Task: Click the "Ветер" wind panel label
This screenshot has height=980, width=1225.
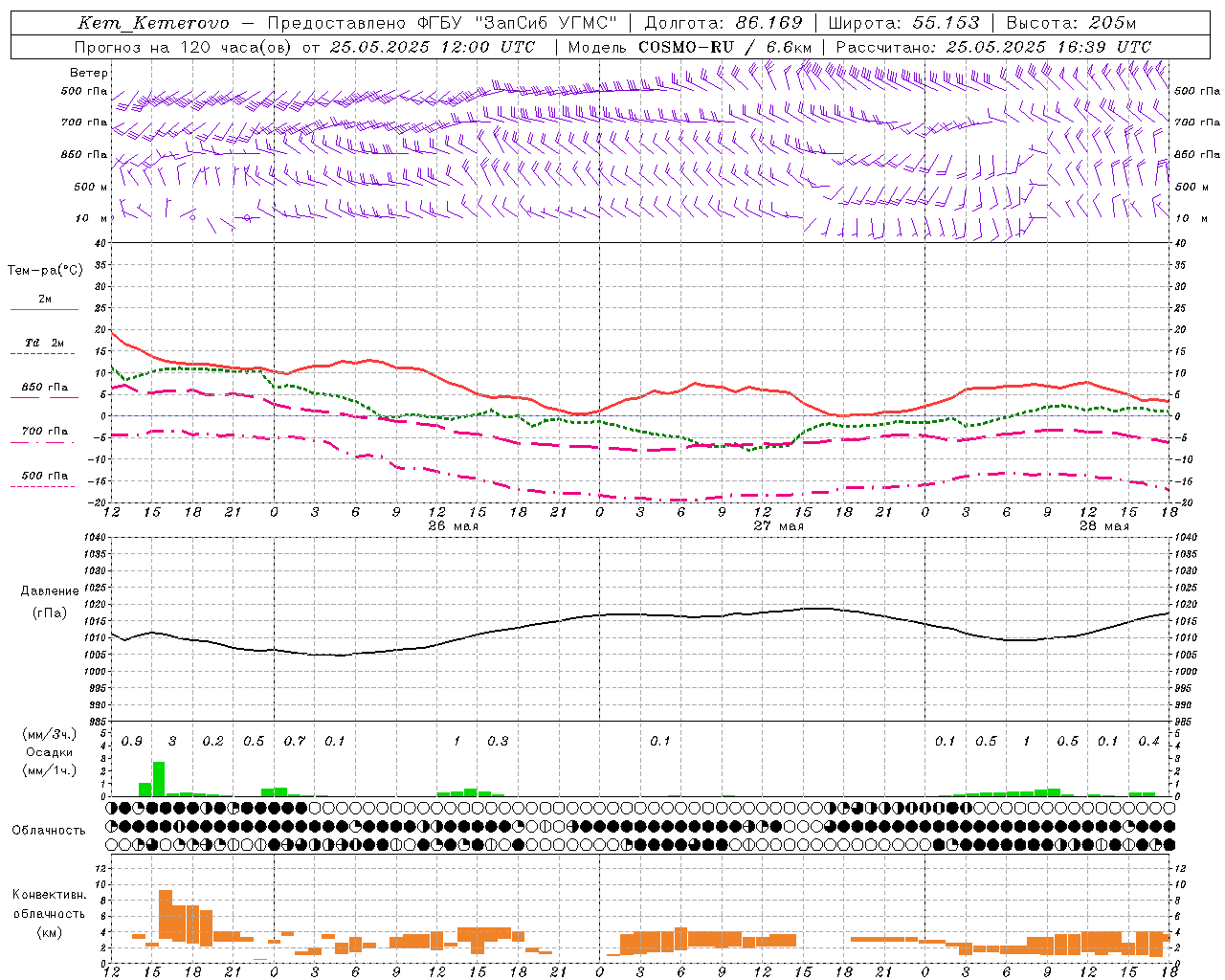Action: coord(89,73)
